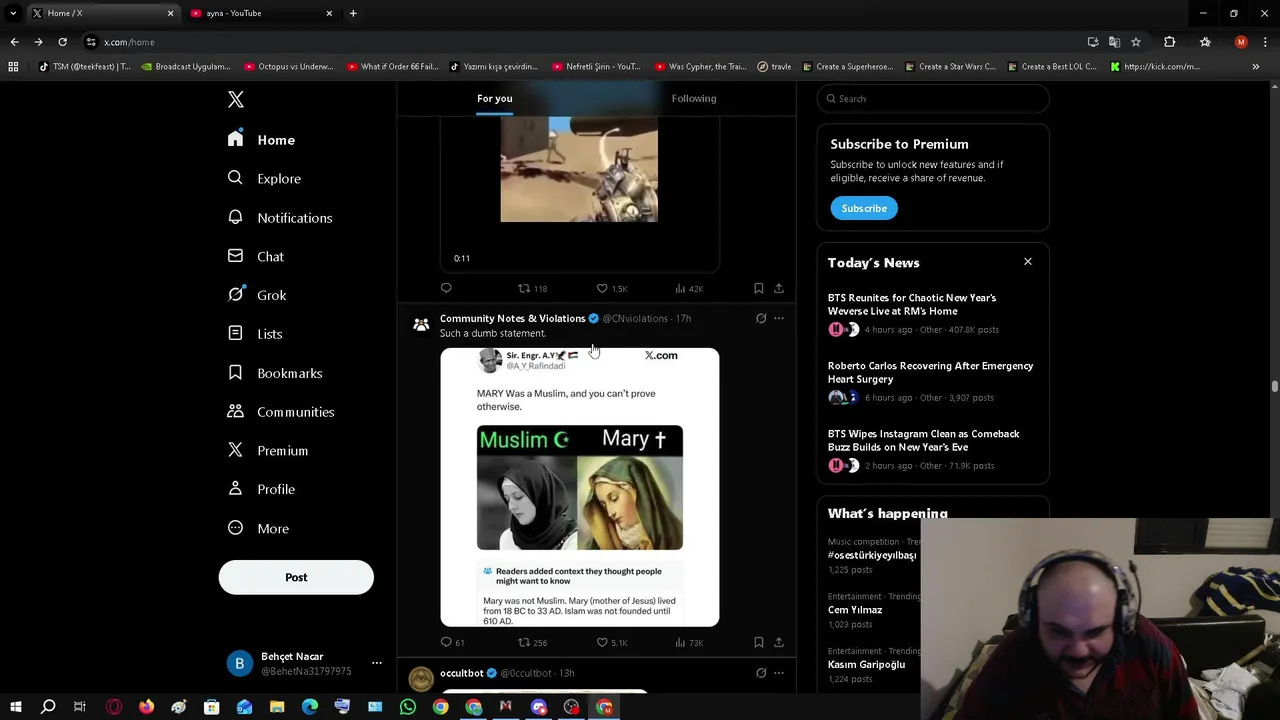The image size is (1280, 720).
Task: Repost the video post with 118 reposts
Action: (x=532, y=288)
